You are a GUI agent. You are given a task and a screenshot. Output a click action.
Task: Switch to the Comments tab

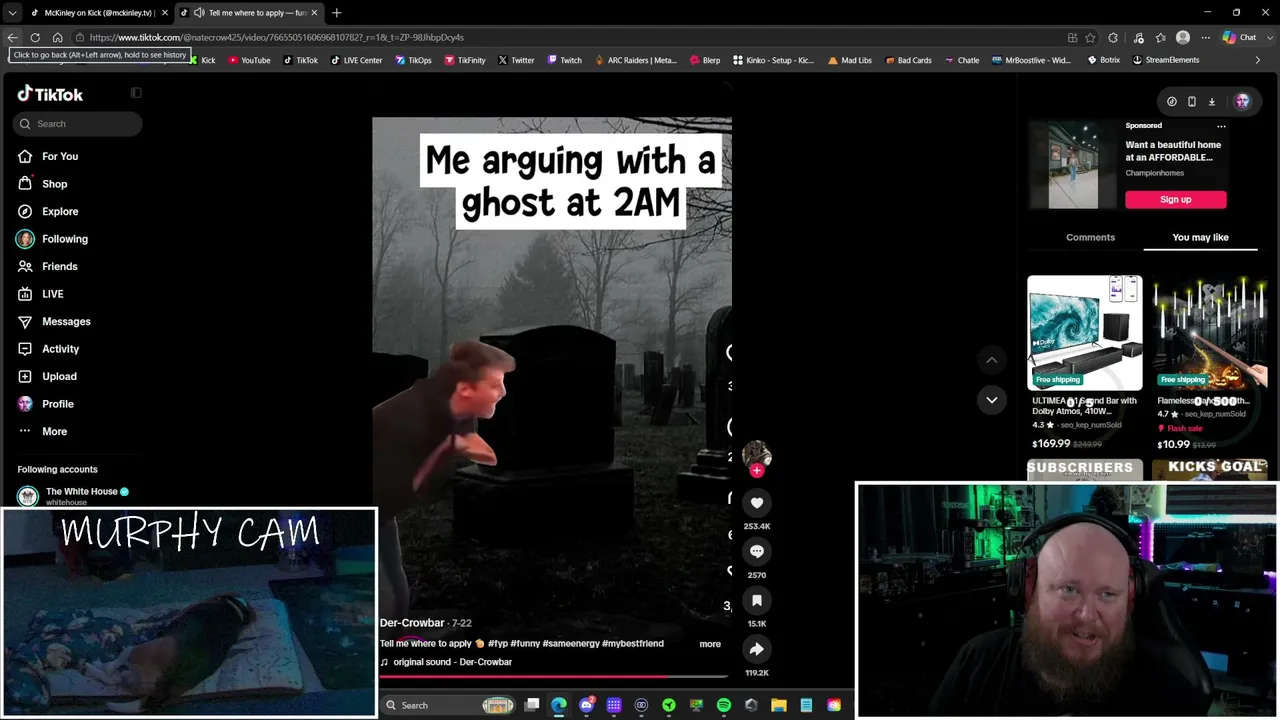click(1090, 237)
